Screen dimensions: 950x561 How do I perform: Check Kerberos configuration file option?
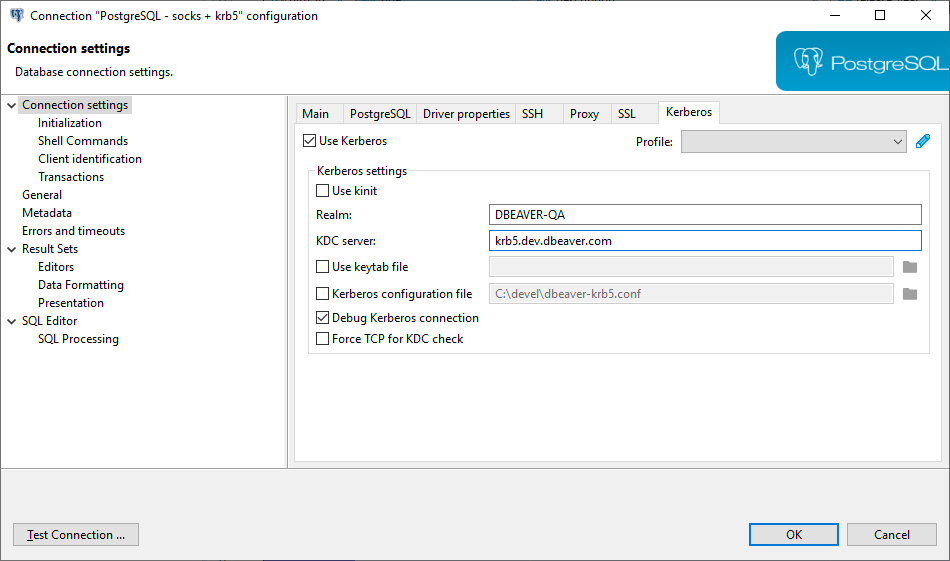pos(323,294)
